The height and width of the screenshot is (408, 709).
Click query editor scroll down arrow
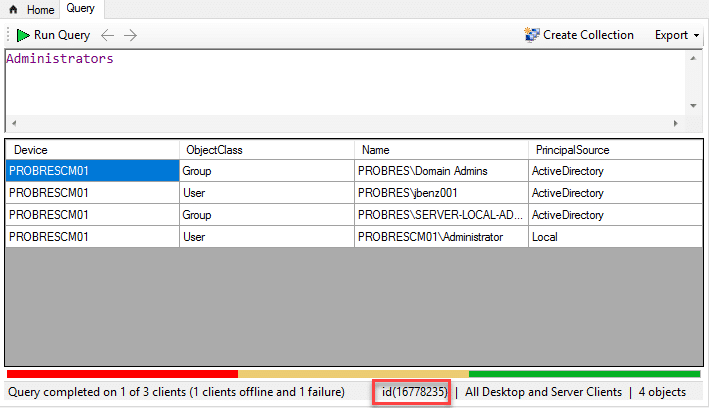pos(693,106)
